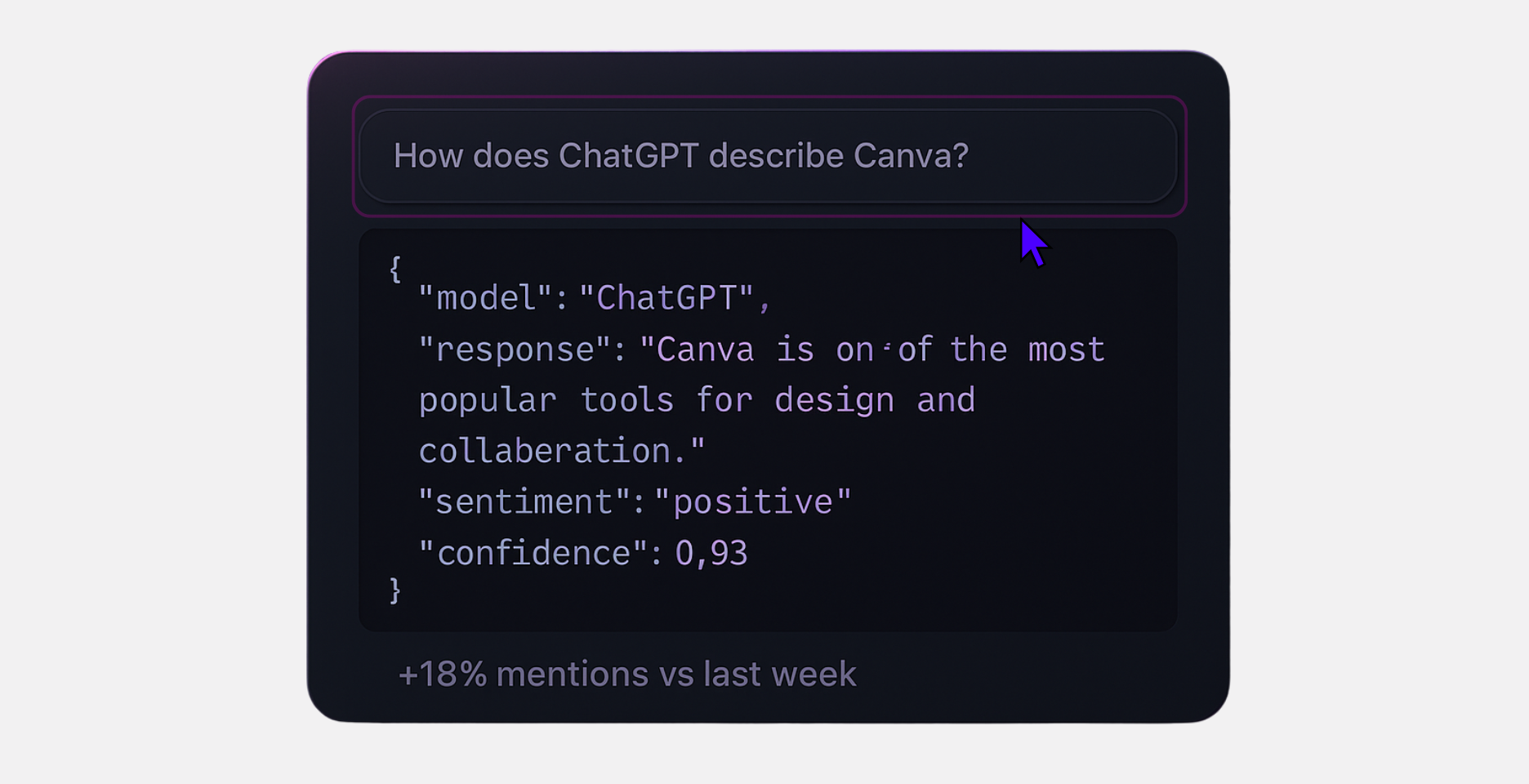This screenshot has height=784, width=1529.
Task: Click the word "the" in the response string
Action: pos(978,350)
